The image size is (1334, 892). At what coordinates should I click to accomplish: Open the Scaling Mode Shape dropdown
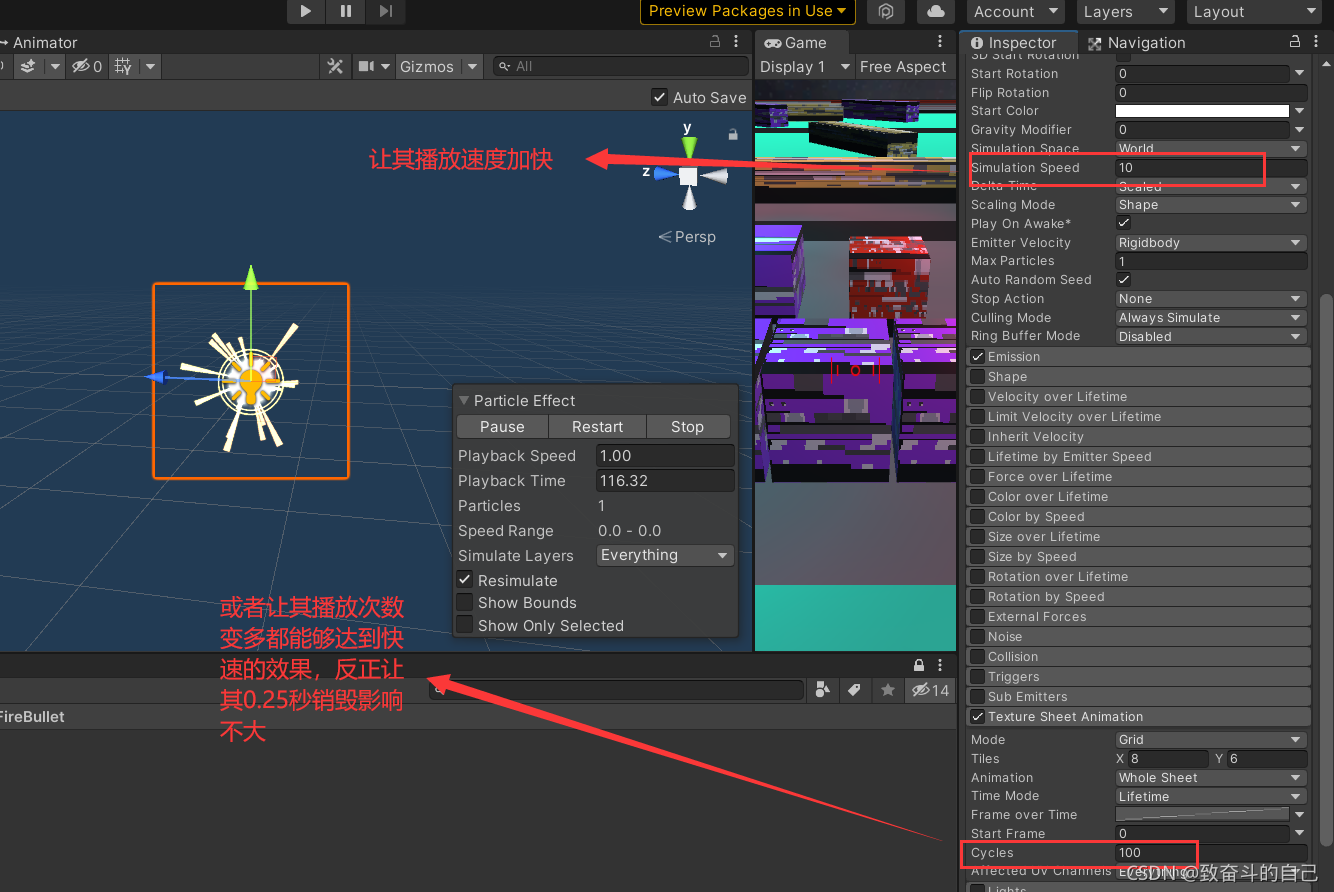1211,205
